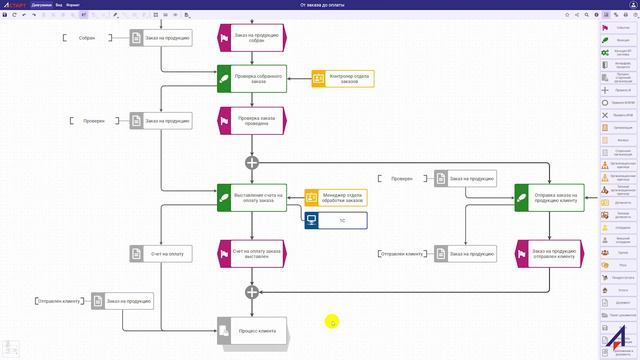
Task: Click the upper AND plus gateway on the diagram
Action: [252, 162]
